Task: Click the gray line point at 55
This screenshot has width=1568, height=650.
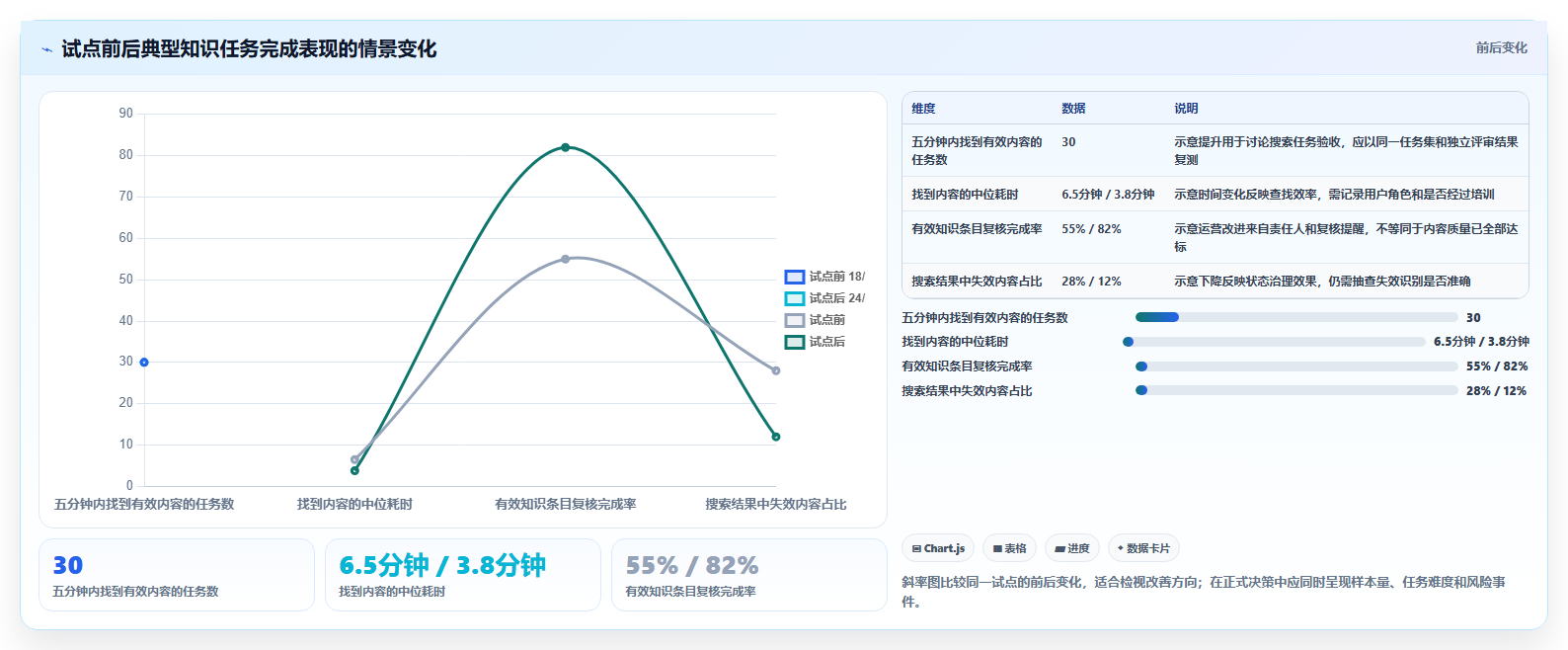Action: 565,259
